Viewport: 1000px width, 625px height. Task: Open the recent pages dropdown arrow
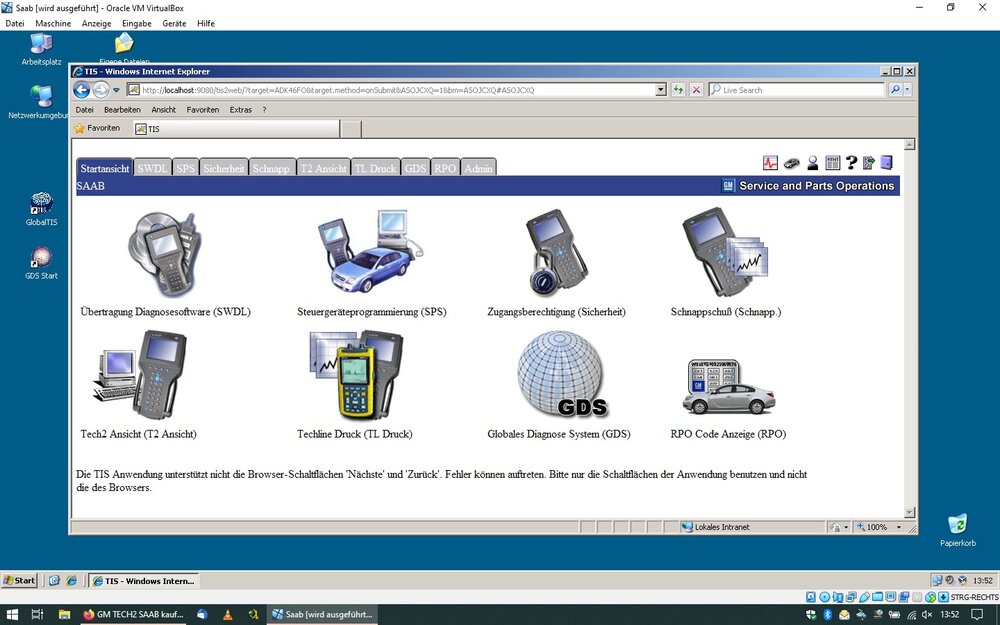pyautogui.click(x=116, y=90)
